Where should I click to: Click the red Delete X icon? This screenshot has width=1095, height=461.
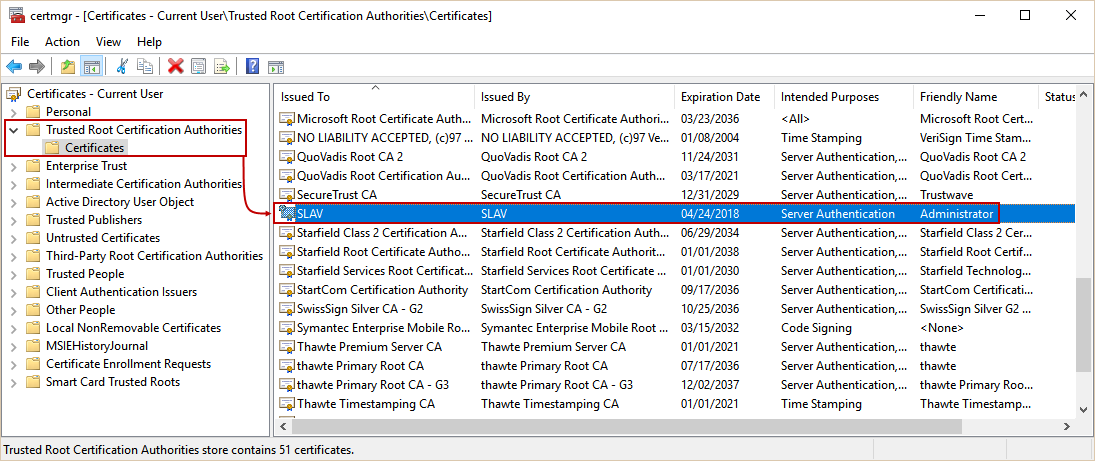tap(176, 67)
